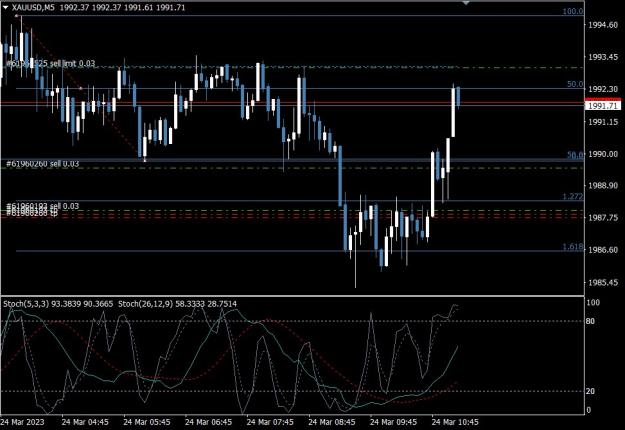Click the 1.272 Fibonacci extension label
The width and height of the screenshot is (625, 430).
[573, 196]
